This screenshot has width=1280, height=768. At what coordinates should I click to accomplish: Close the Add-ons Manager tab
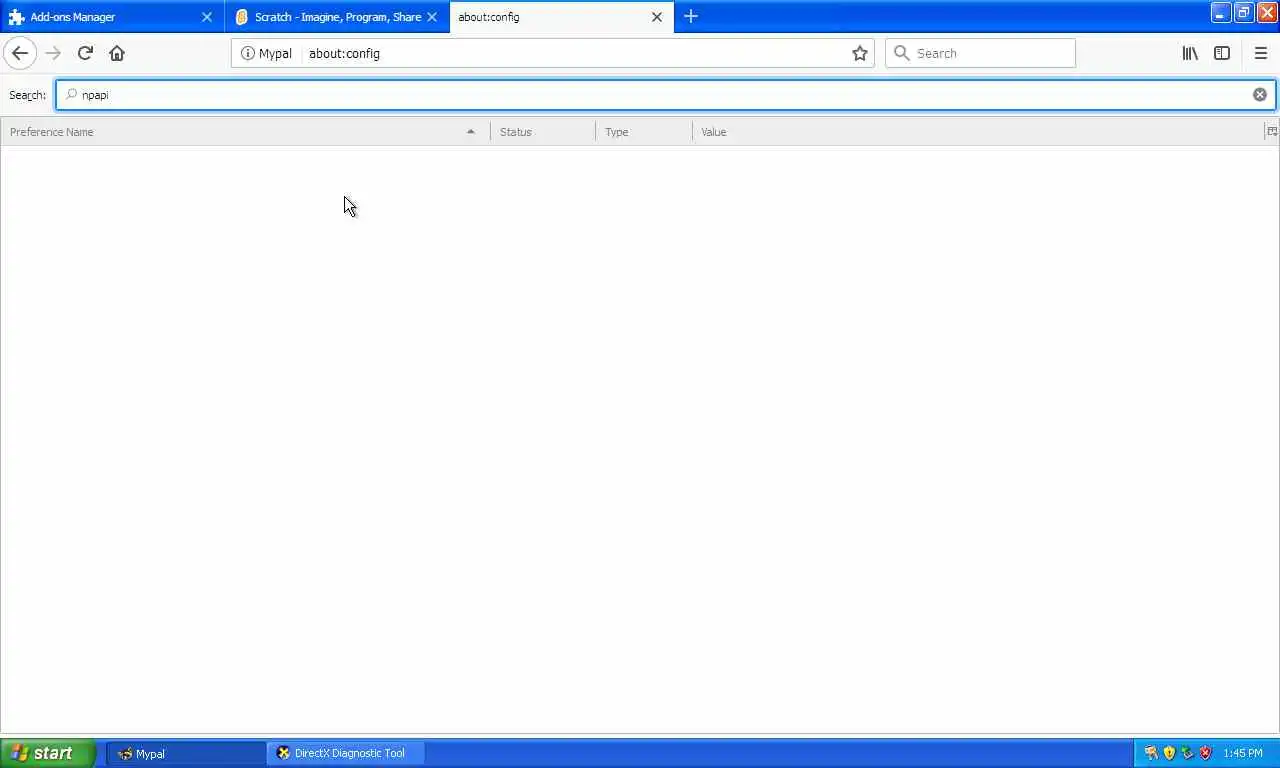point(207,17)
